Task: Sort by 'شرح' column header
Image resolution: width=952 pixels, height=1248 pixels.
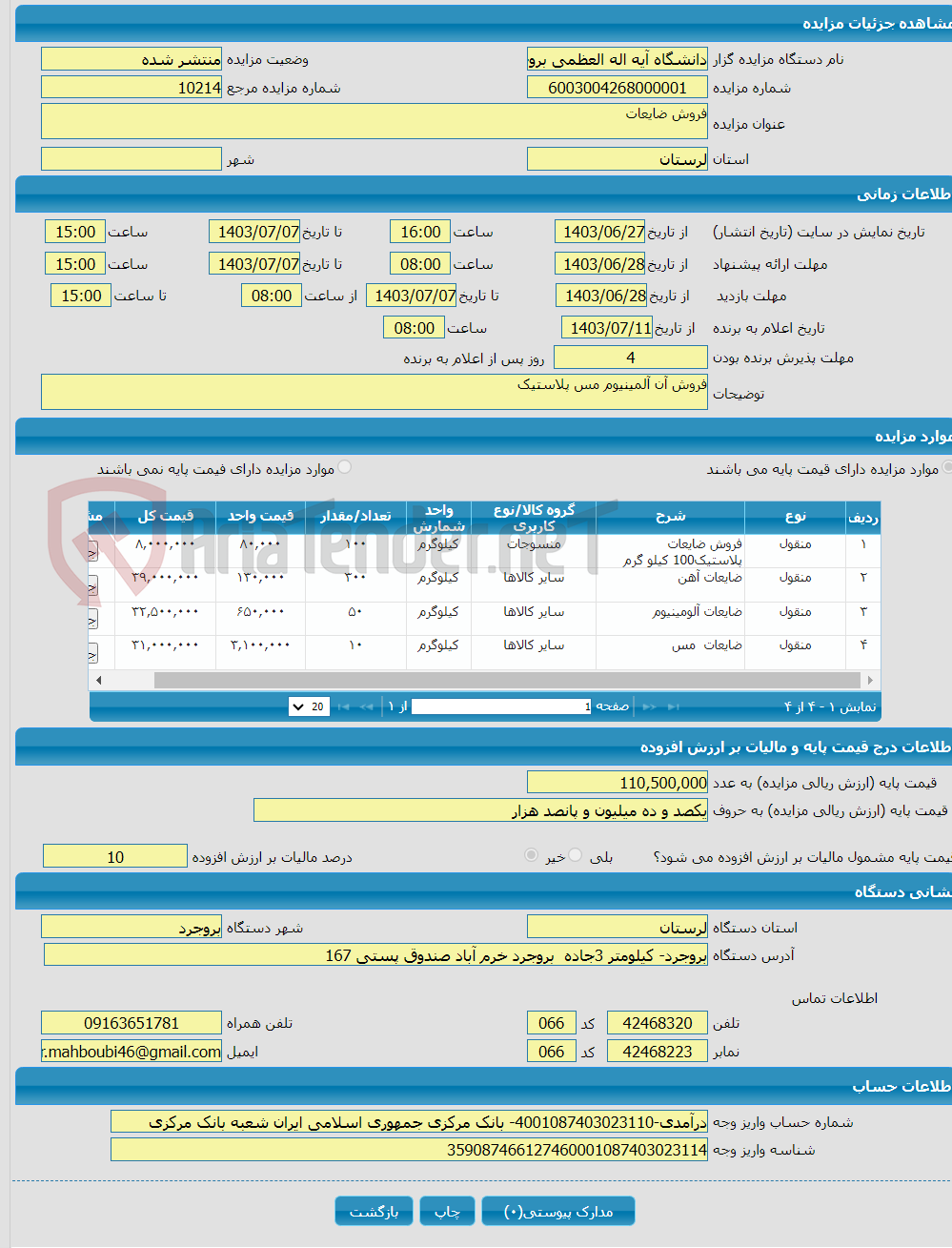Action: click(671, 517)
